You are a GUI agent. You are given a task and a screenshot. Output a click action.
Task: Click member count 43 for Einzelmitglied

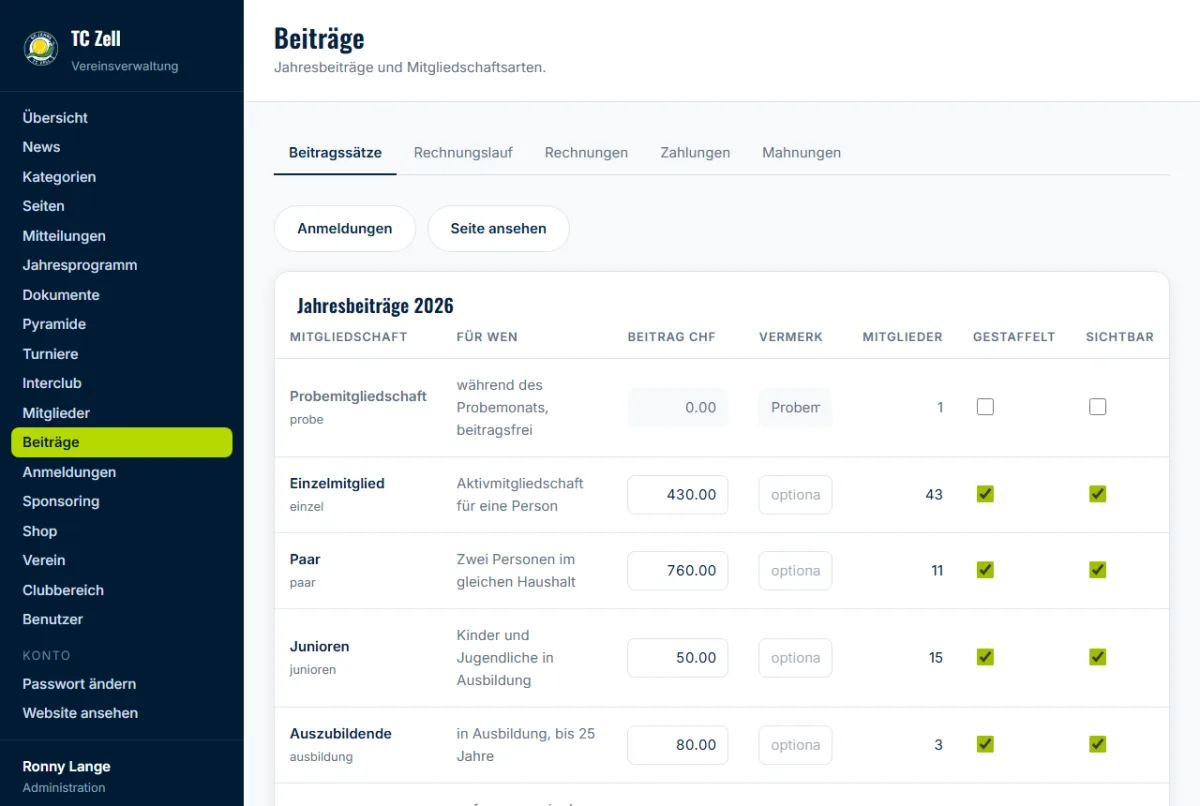coord(934,495)
